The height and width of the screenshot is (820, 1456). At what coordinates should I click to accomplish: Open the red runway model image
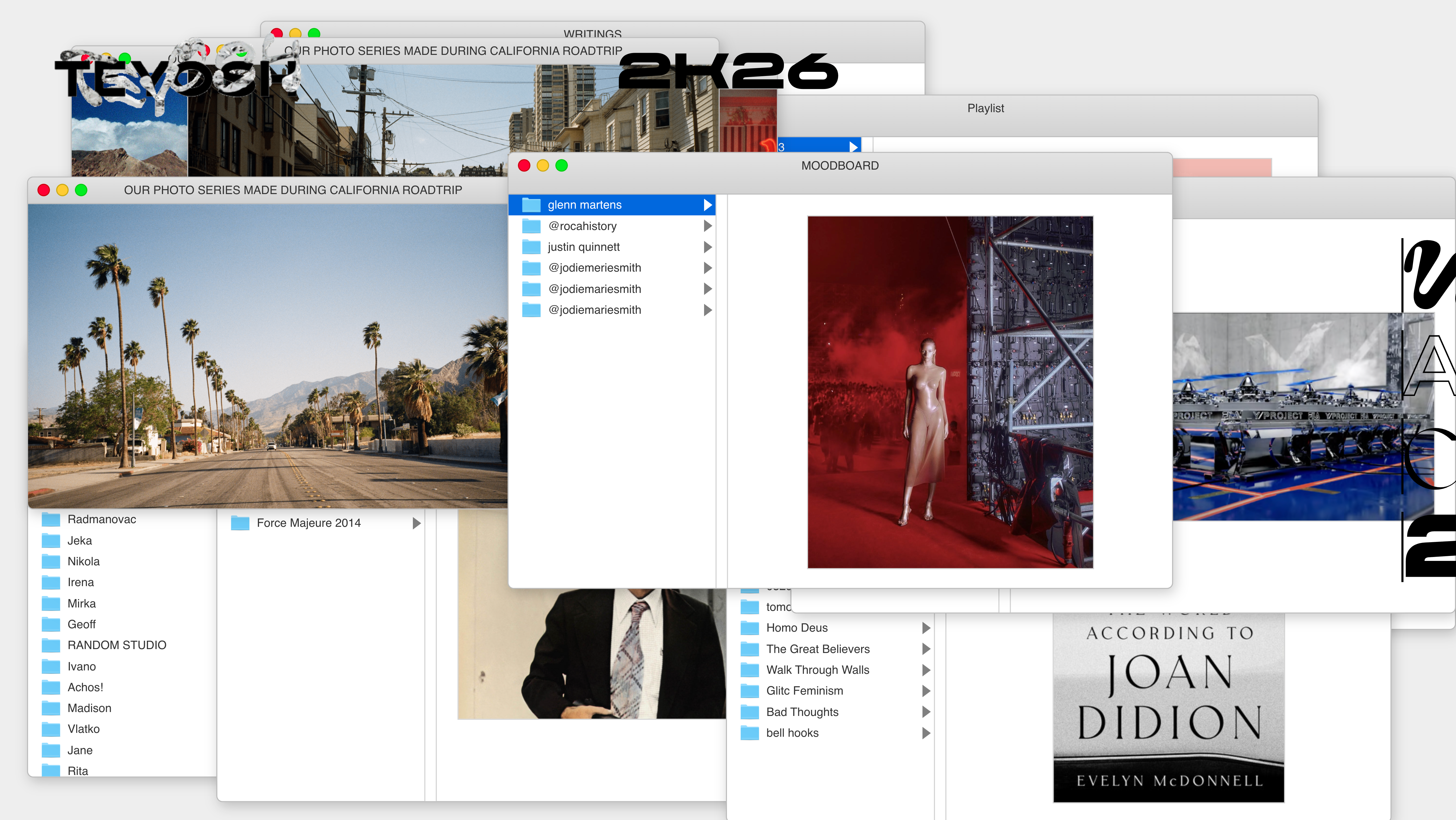(x=950, y=392)
